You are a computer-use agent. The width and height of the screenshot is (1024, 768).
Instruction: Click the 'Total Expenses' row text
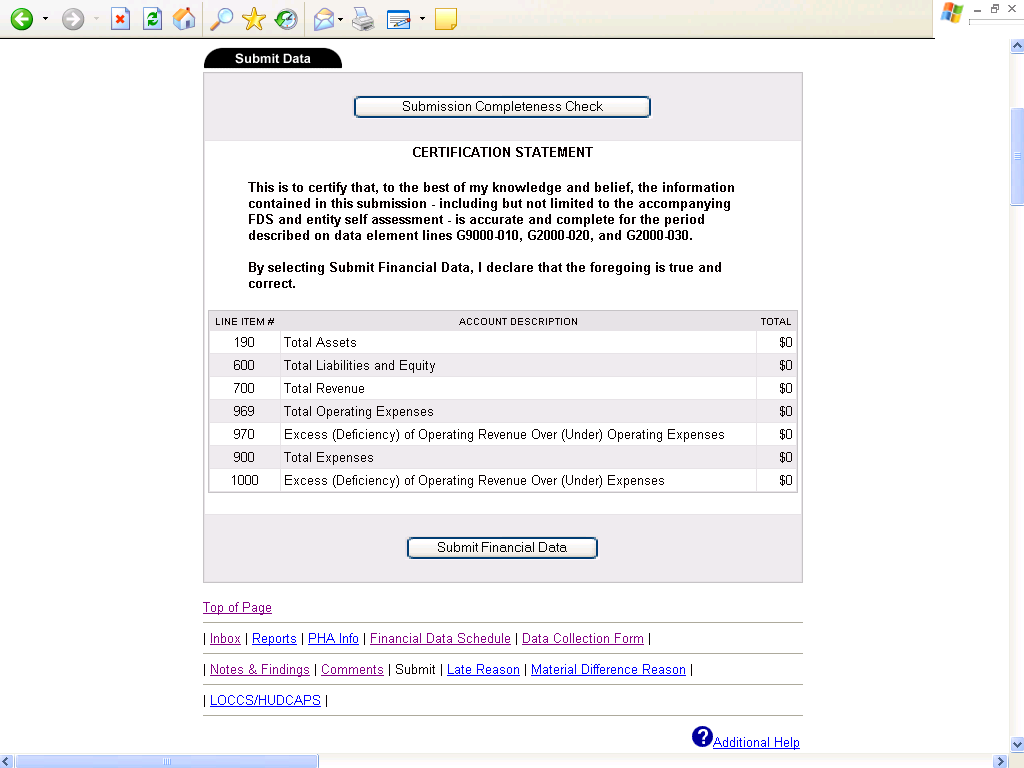328,457
